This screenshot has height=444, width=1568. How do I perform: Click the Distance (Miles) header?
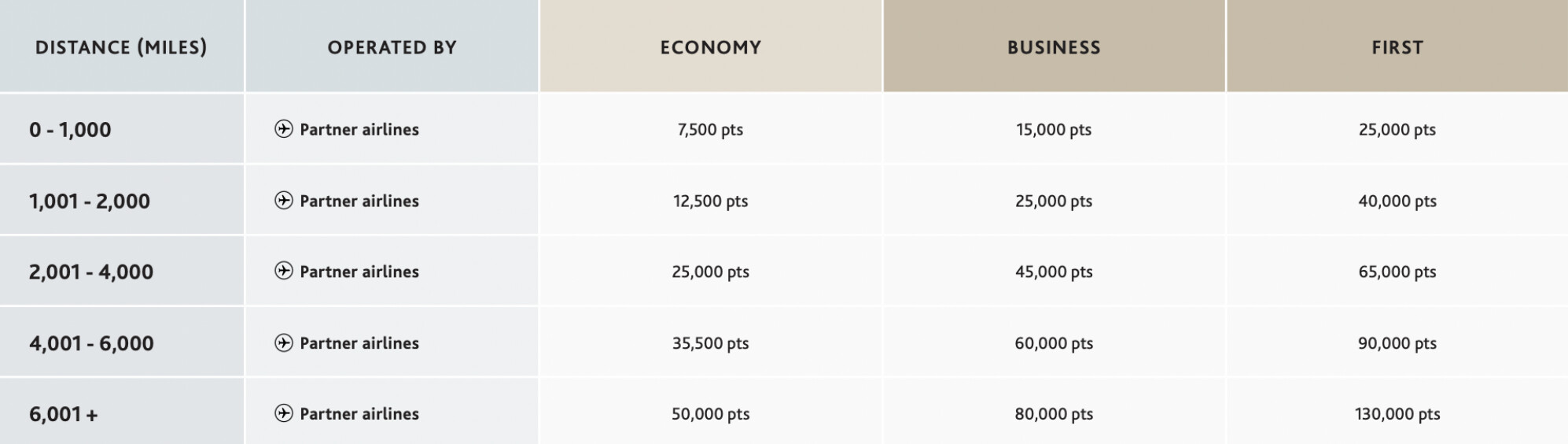coord(121,47)
